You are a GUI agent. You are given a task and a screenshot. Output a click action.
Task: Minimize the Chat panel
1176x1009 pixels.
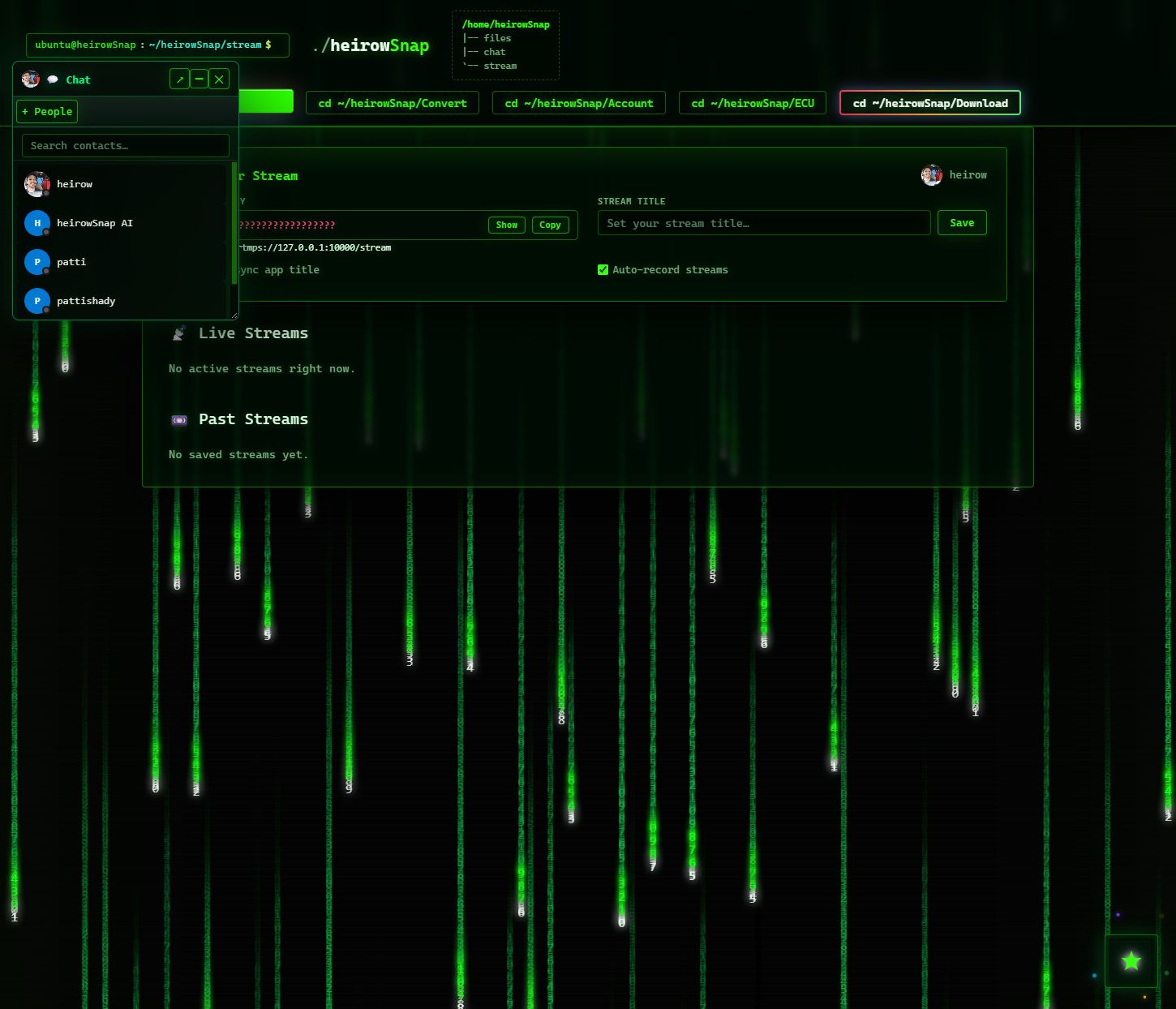point(200,79)
